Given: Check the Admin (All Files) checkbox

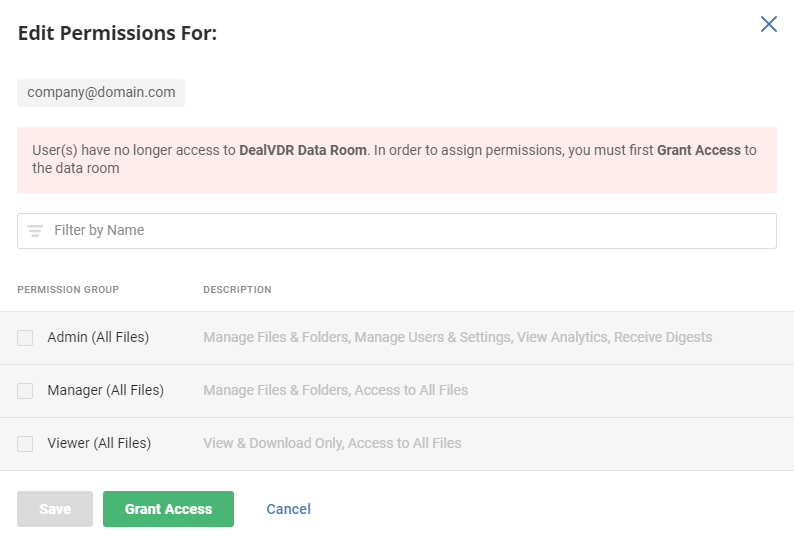Looking at the screenshot, I should tap(25, 338).
